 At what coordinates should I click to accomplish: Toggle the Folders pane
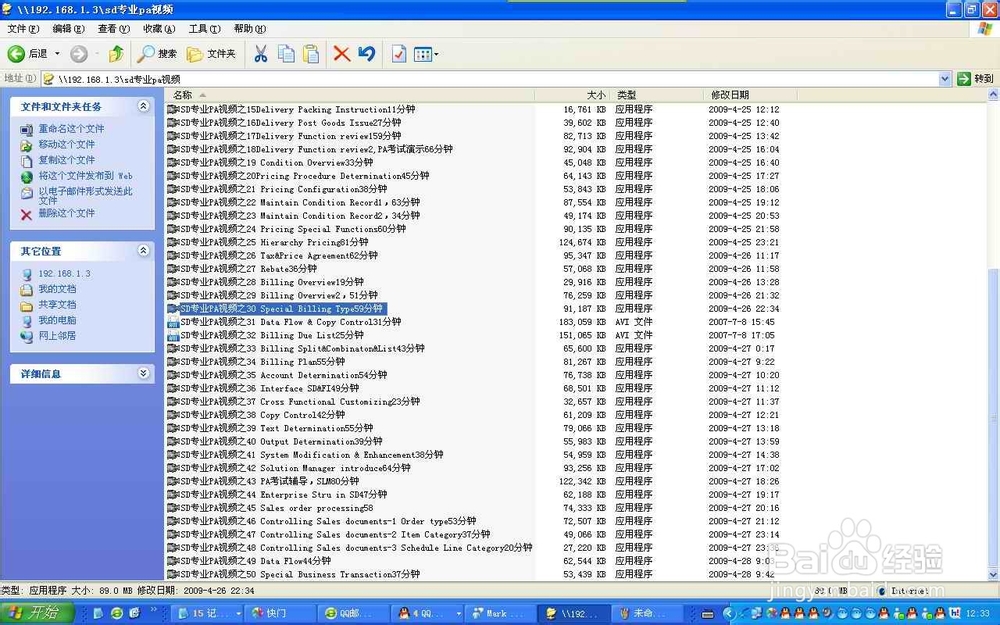(x=211, y=54)
